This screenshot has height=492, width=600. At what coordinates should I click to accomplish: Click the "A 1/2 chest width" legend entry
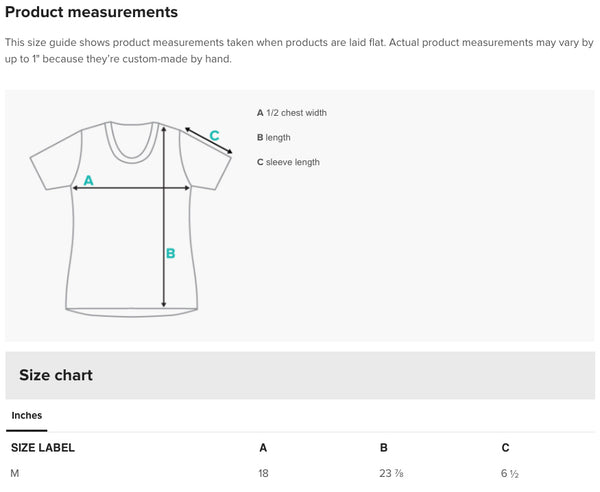click(x=292, y=113)
